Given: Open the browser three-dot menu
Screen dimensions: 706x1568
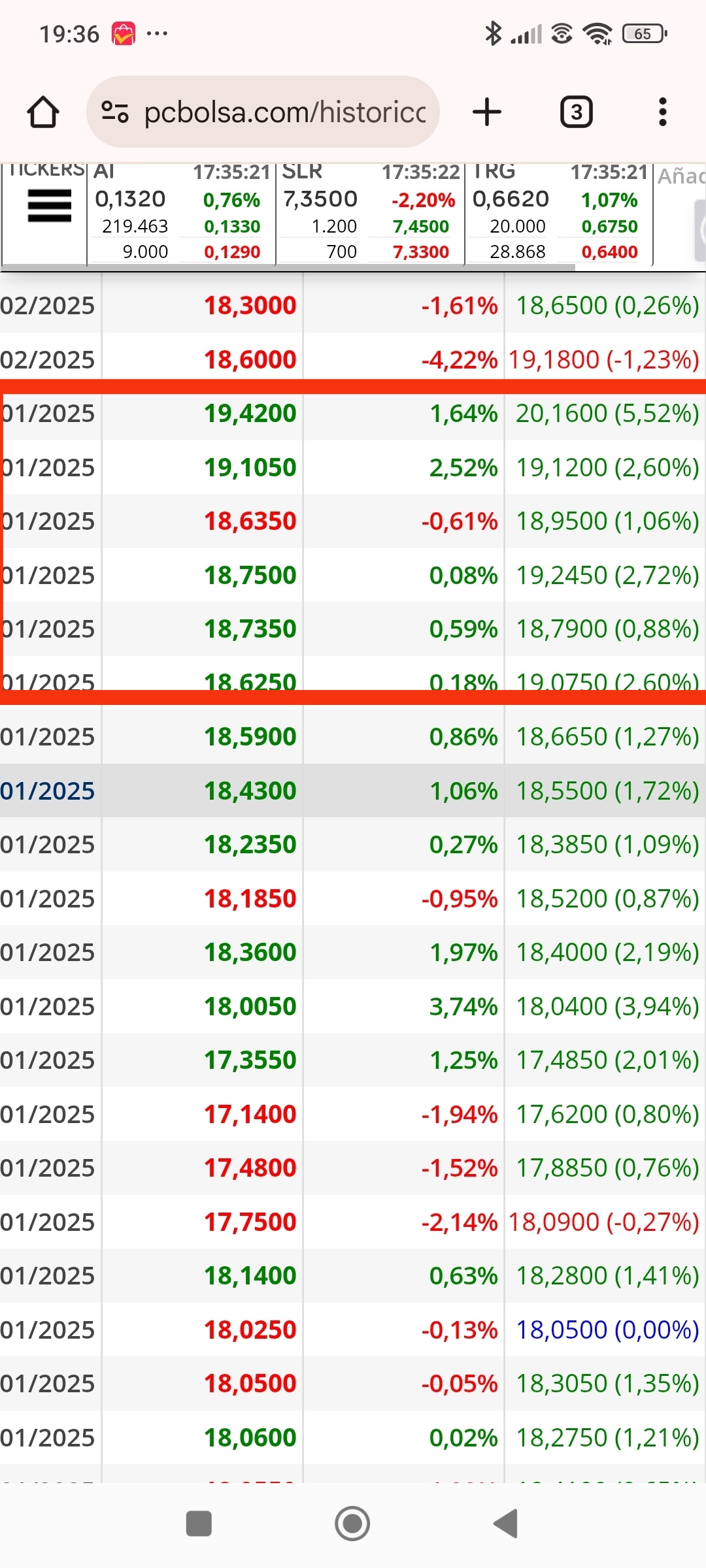Looking at the screenshot, I should pyautogui.click(x=663, y=112).
